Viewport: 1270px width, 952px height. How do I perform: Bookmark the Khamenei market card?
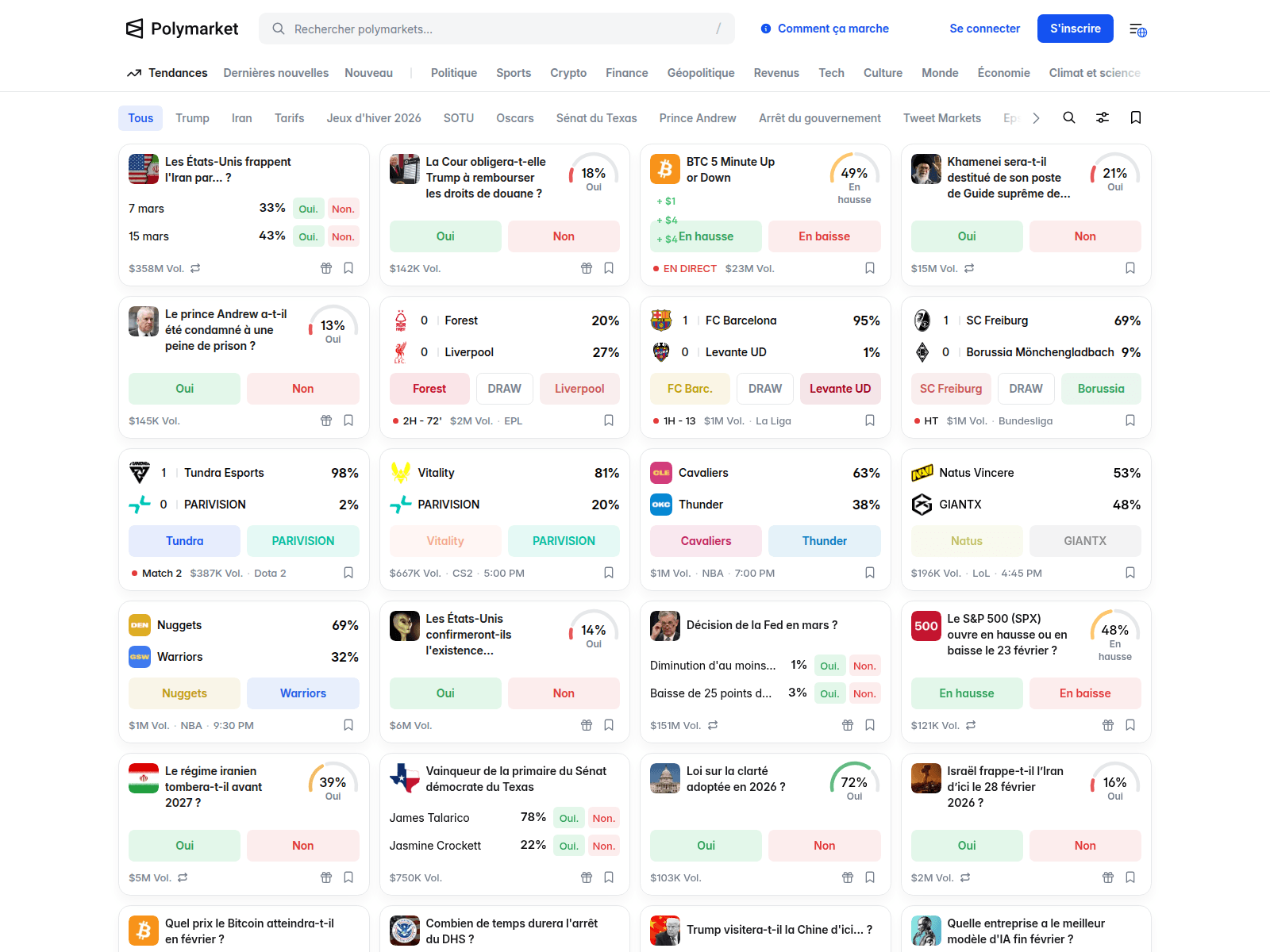pos(1130,268)
